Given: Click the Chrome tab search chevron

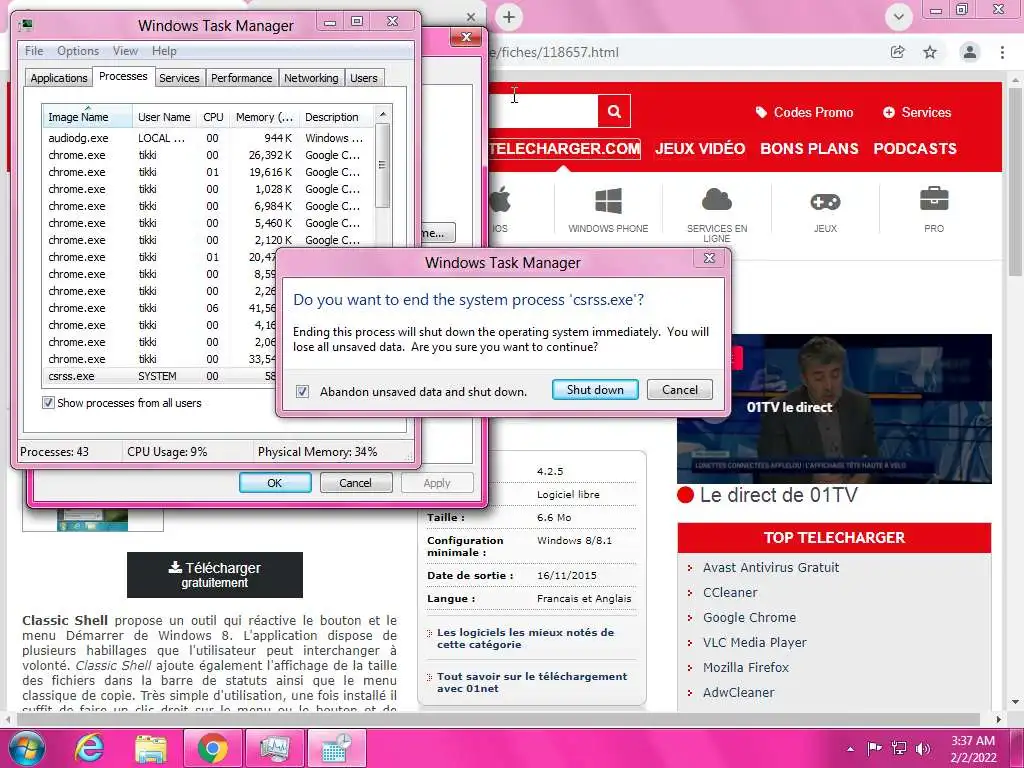Looking at the screenshot, I should point(899,16).
